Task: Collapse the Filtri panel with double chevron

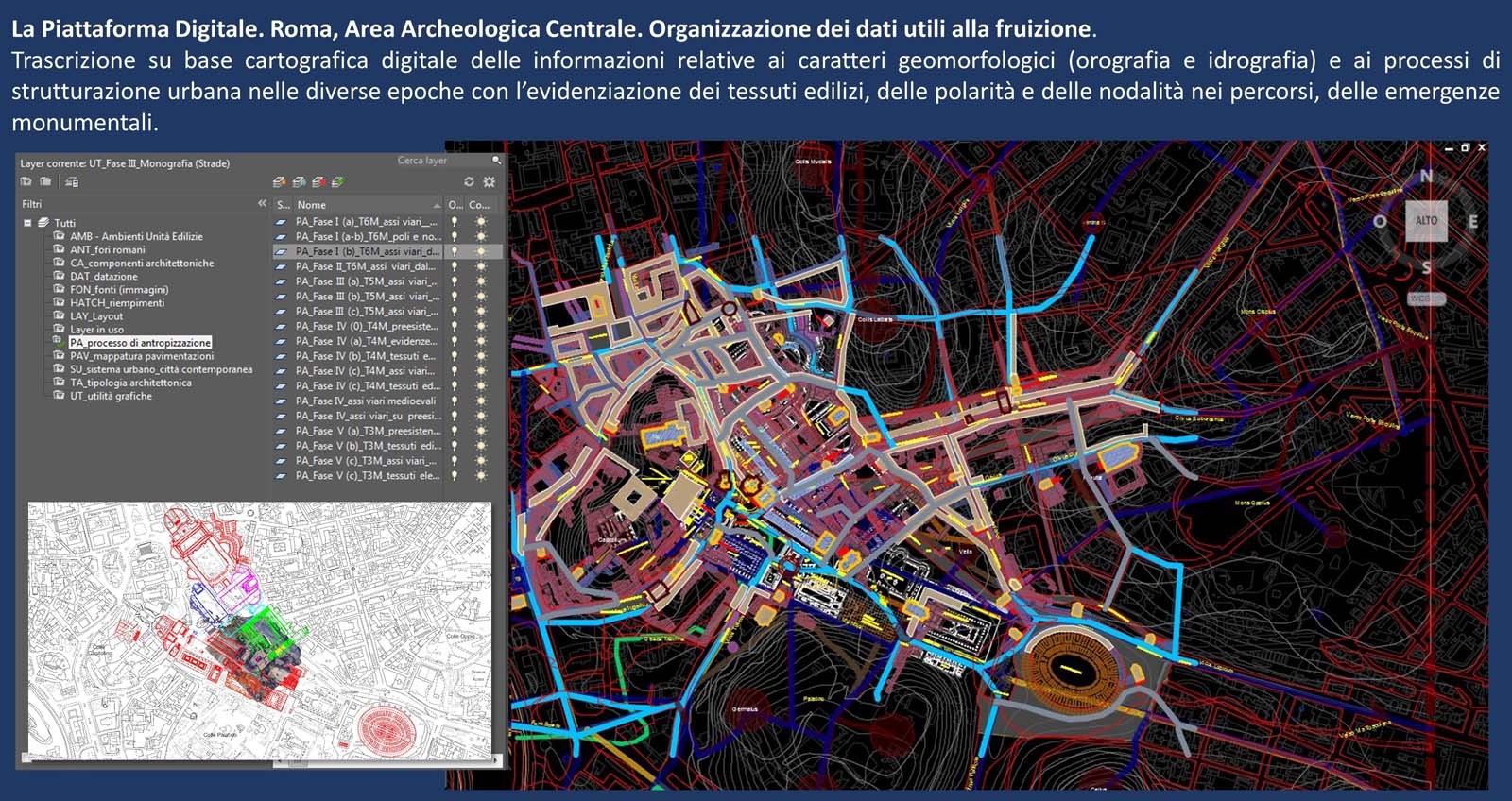Action: coord(262,204)
